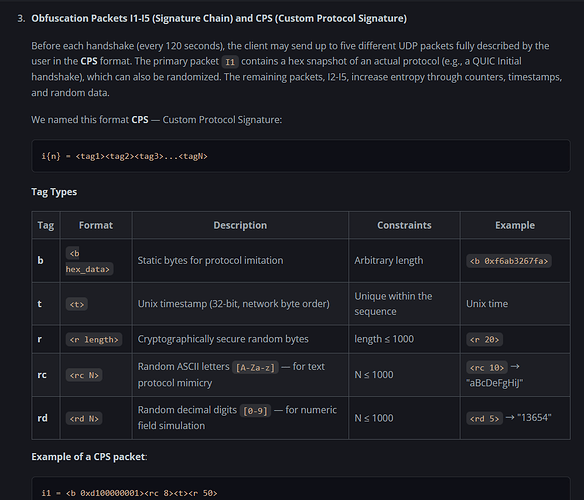Click the '<rc 10>' example code
584x500 pixels.
point(487,368)
